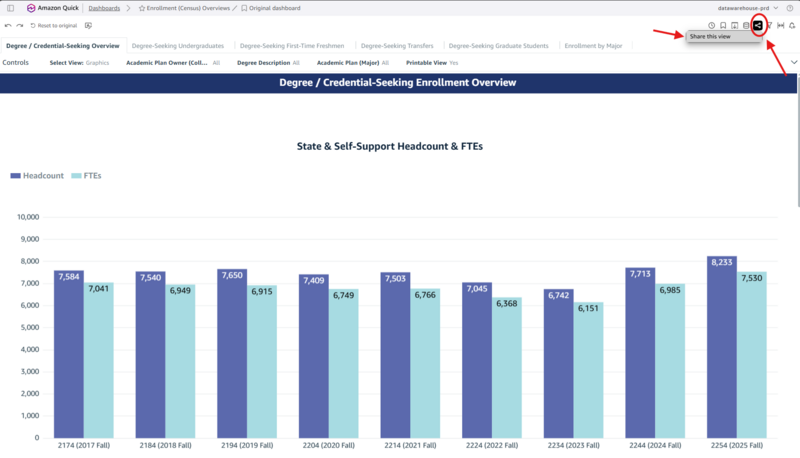Reset dashboard to original

click(54, 26)
